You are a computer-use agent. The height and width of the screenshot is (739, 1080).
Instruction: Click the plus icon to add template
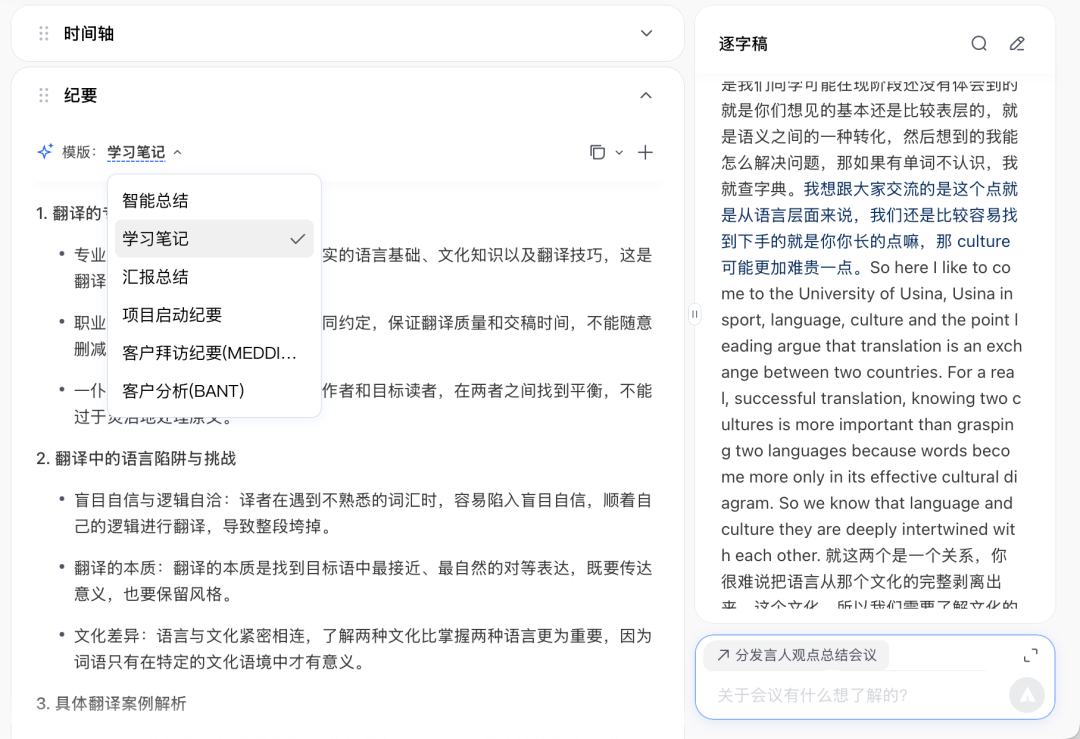click(x=645, y=152)
